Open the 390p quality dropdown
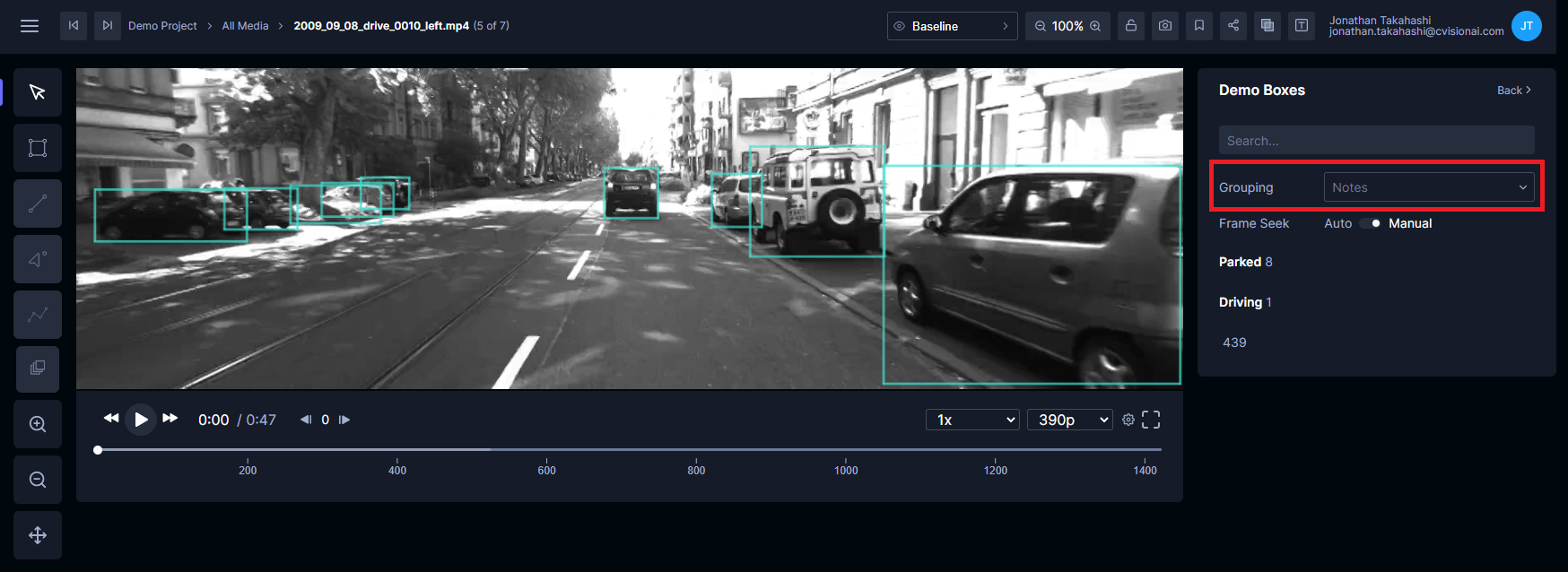Viewport: 1568px width, 572px height. pyautogui.click(x=1069, y=420)
